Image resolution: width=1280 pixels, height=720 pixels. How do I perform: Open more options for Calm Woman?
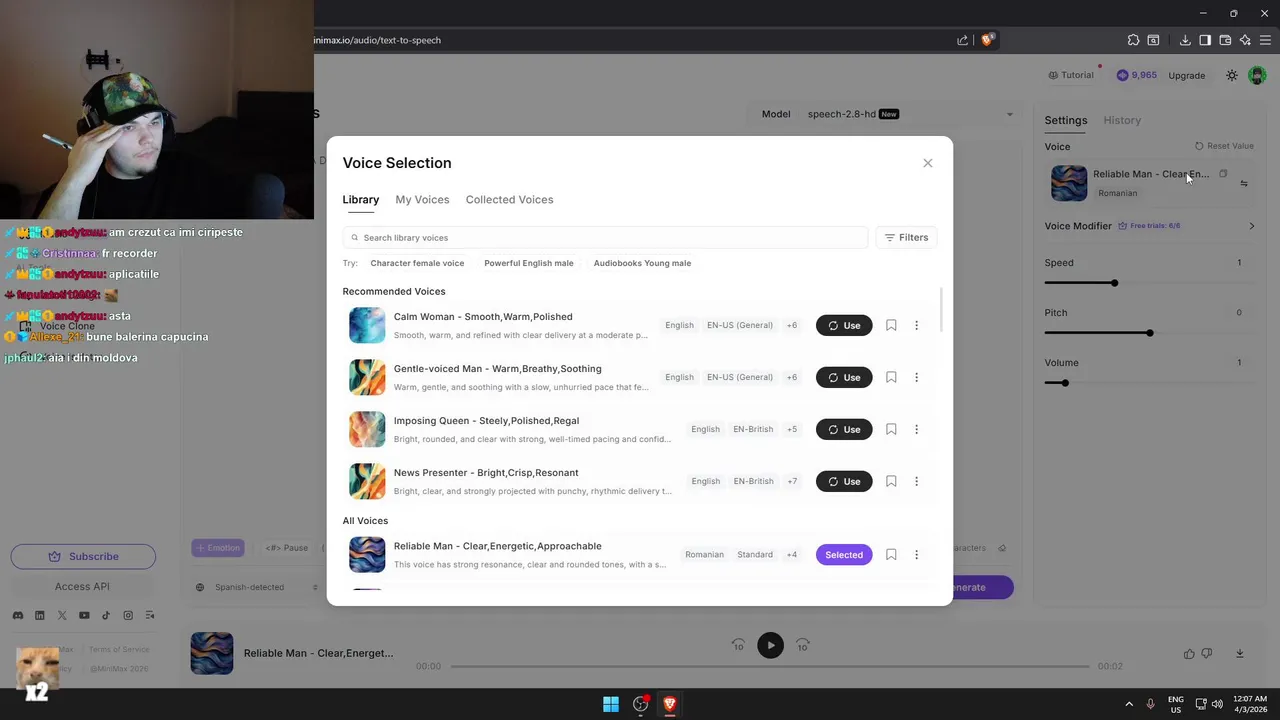click(916, 325)
